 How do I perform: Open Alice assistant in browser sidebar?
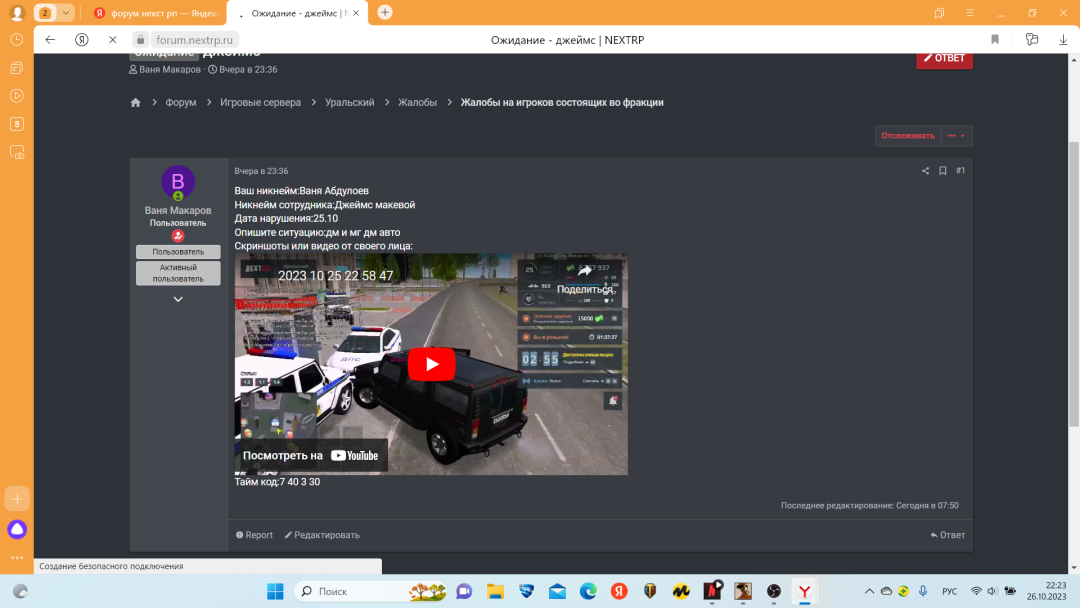point(17,530)
